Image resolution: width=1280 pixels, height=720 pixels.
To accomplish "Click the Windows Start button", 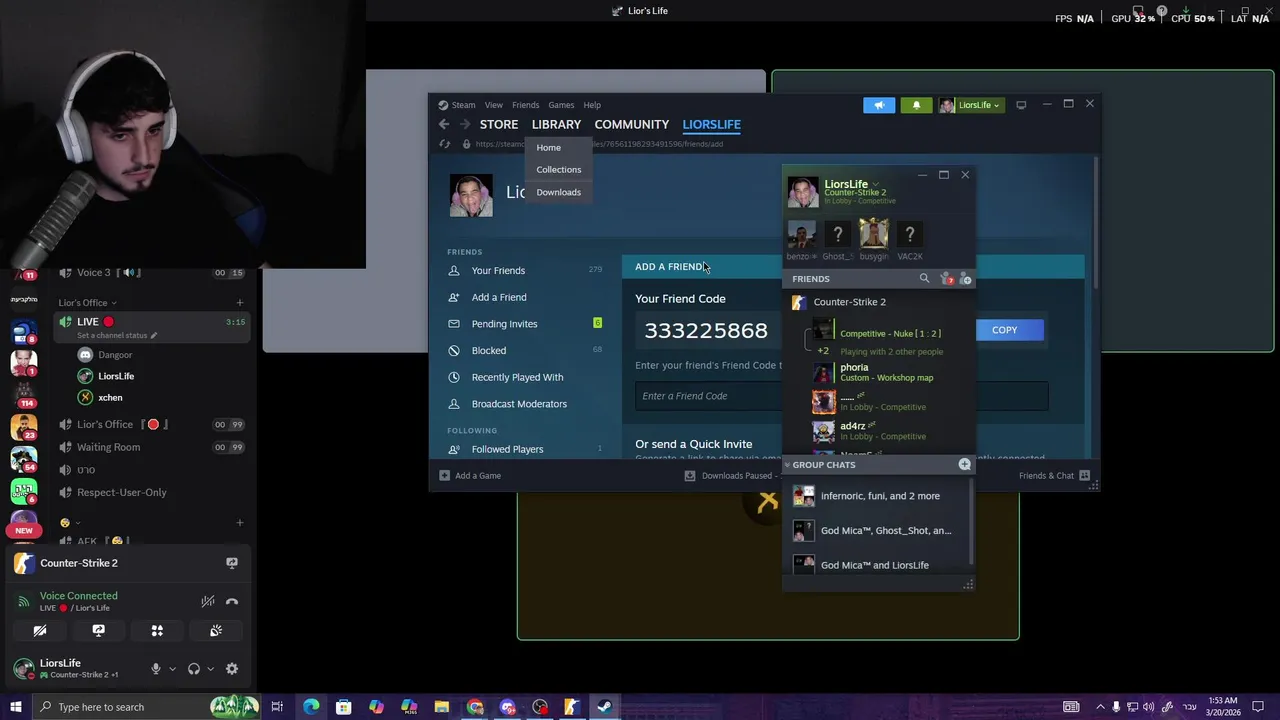I will point(15,707).
